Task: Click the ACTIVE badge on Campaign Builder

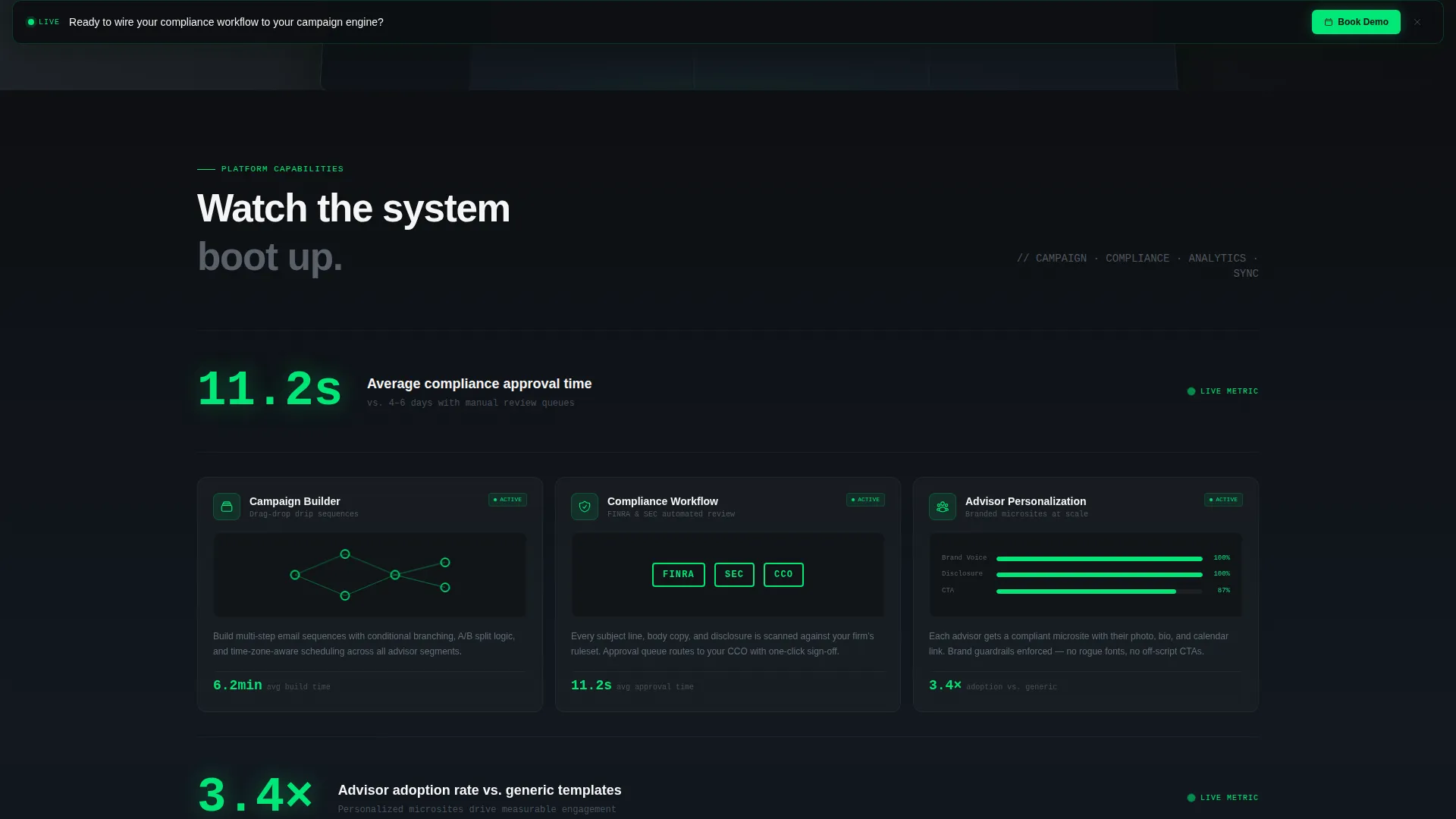Action: click(507, 500)
